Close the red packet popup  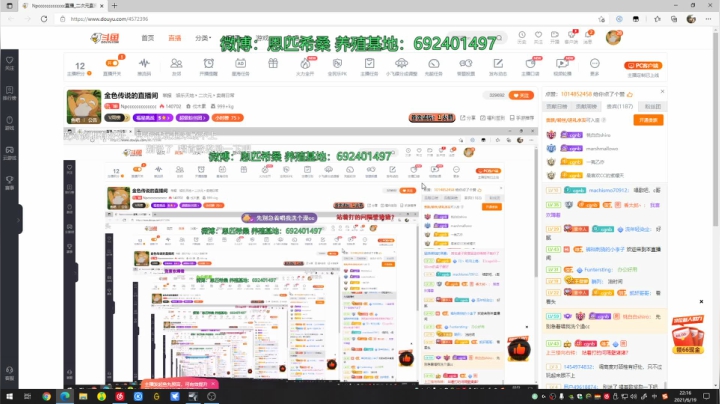click(701, 302)
